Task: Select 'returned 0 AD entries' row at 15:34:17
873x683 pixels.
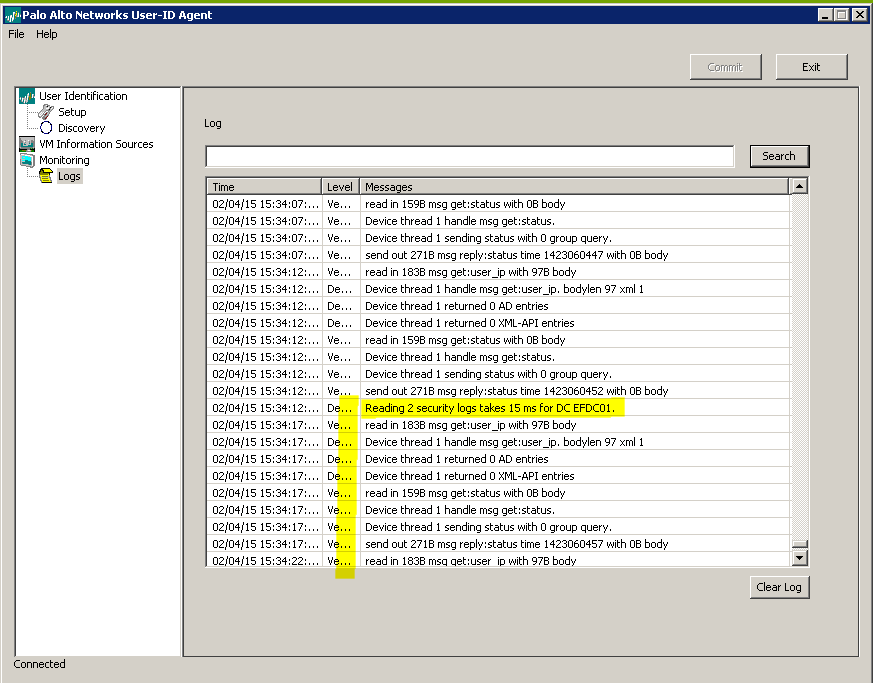Action: pyautogui.click(x=498, y=459)
